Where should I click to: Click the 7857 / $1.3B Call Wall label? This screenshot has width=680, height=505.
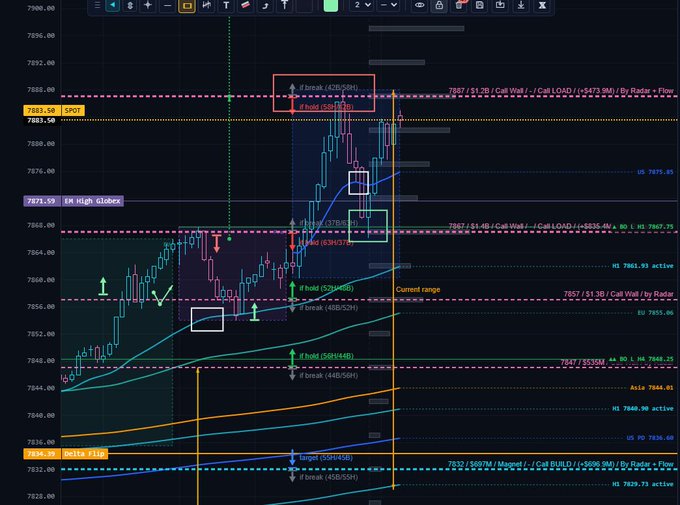click(618, 294)
